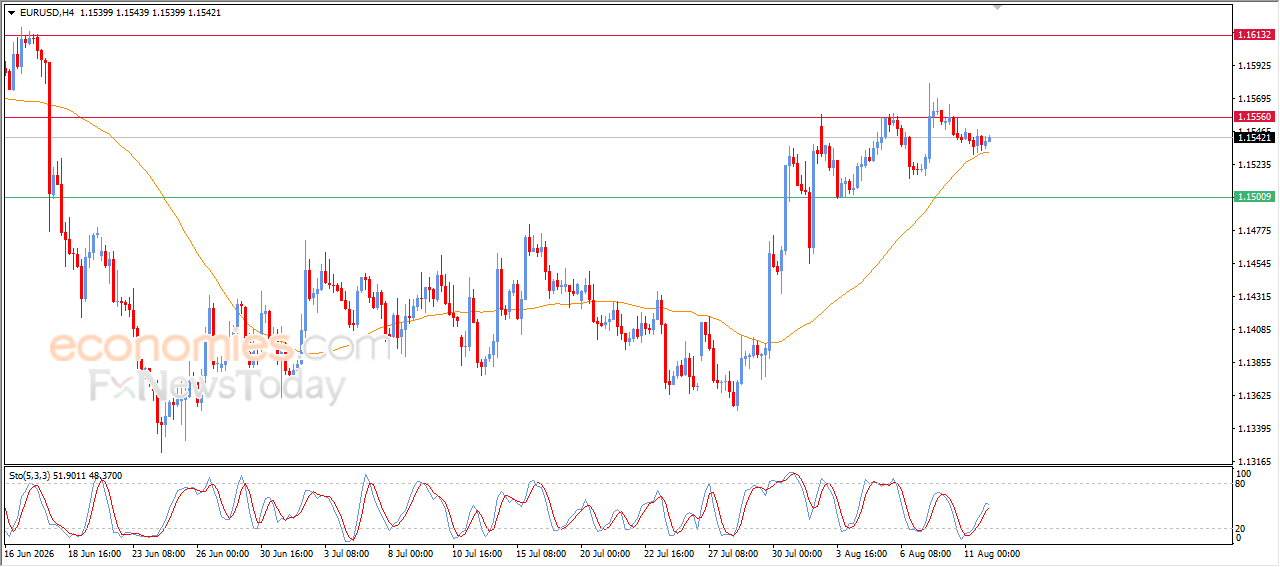Select the red stochastic signal line end

pos(988,508)
